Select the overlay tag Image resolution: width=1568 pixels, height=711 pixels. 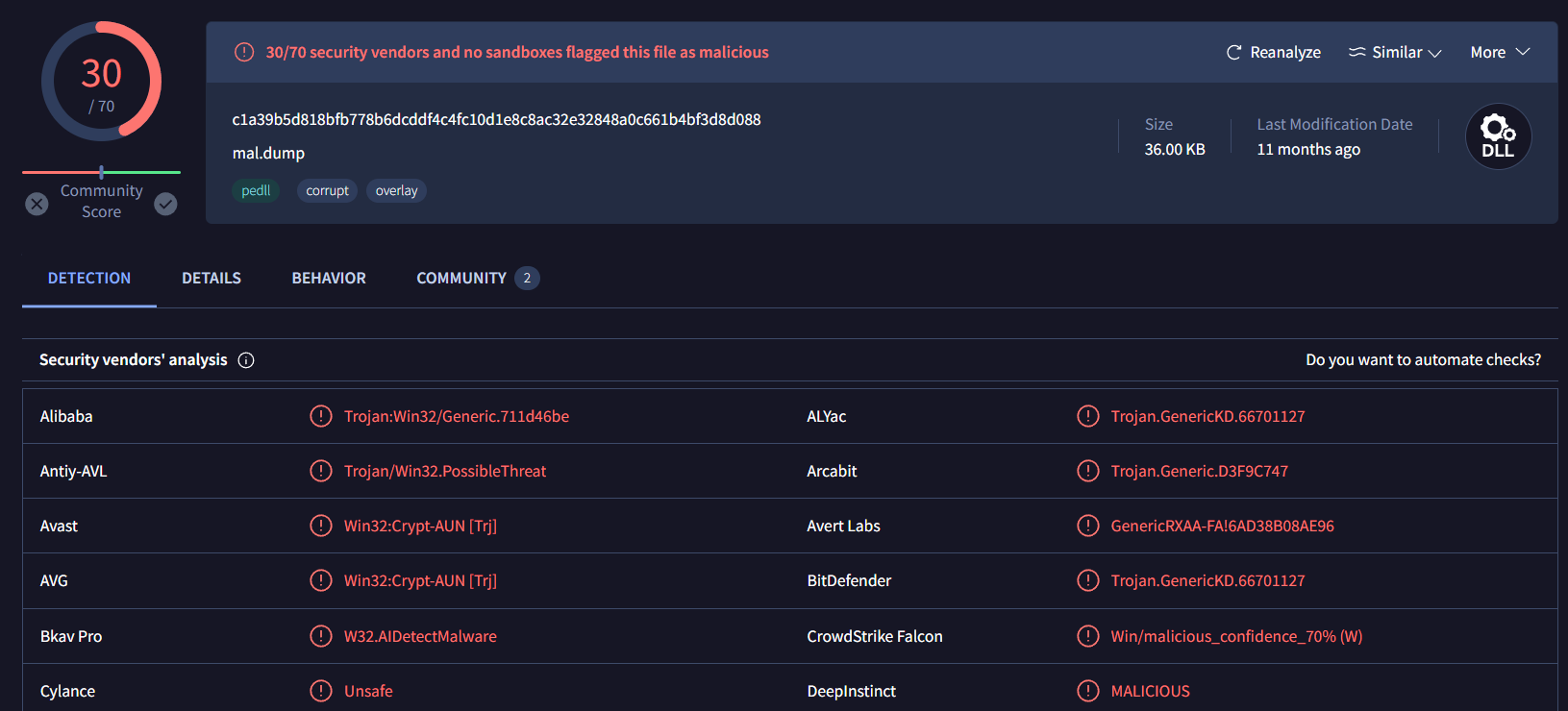point(396,191)
